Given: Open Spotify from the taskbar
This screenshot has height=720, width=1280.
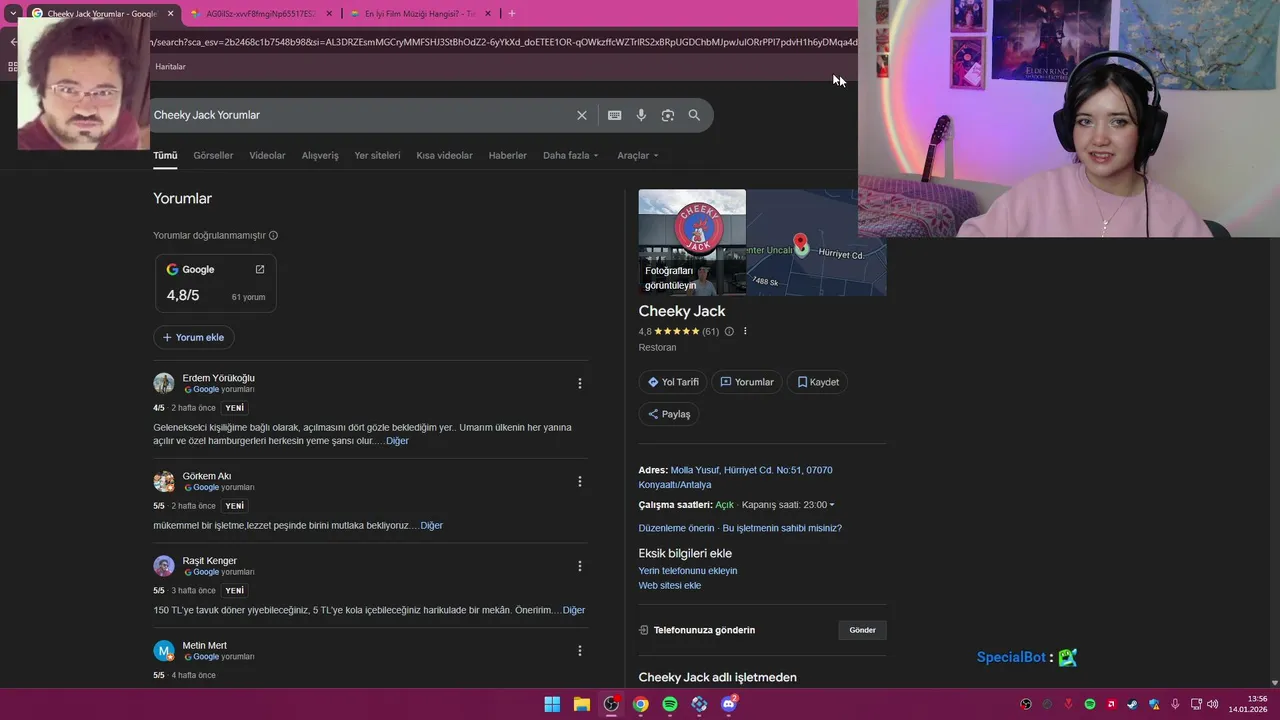Looking at the screenshot, I should tap(670, 704).
